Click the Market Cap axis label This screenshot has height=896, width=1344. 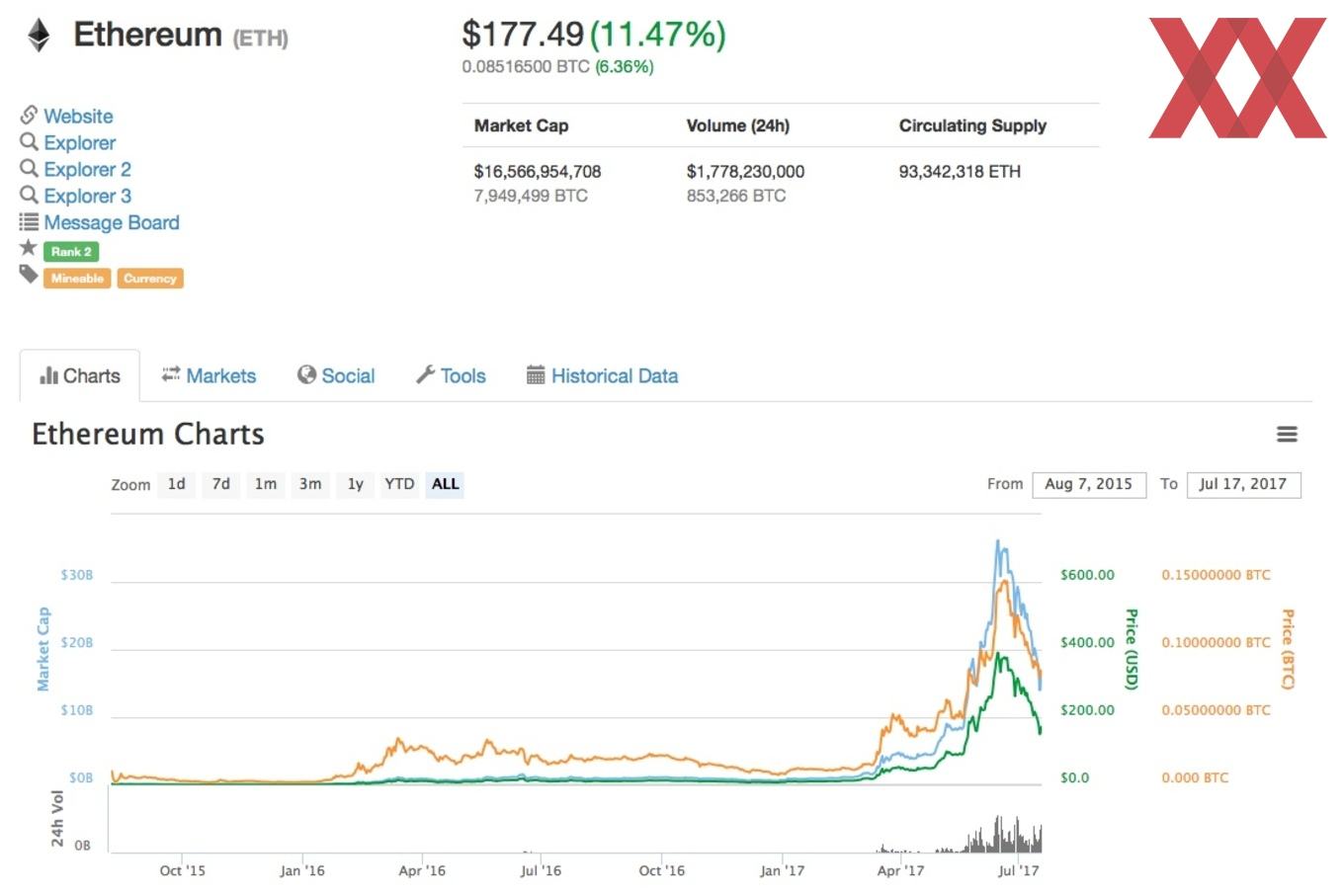click(x=43, y=649)
